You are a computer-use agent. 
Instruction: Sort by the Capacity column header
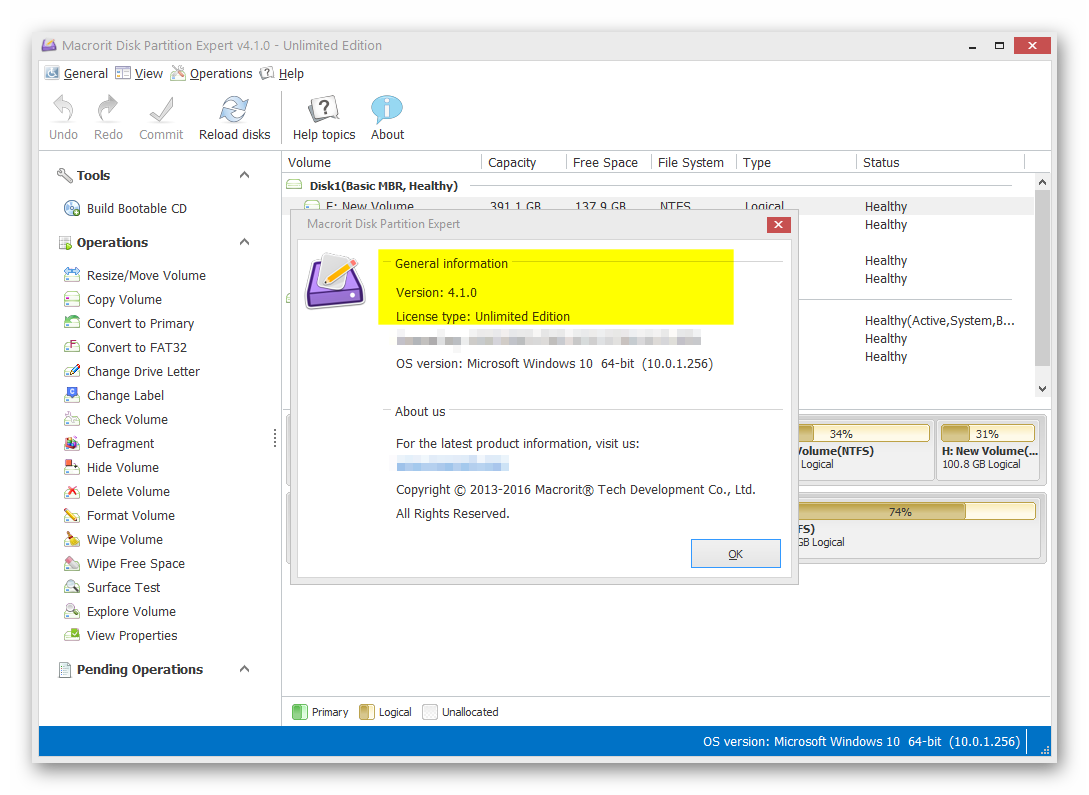tap(524, 162)
